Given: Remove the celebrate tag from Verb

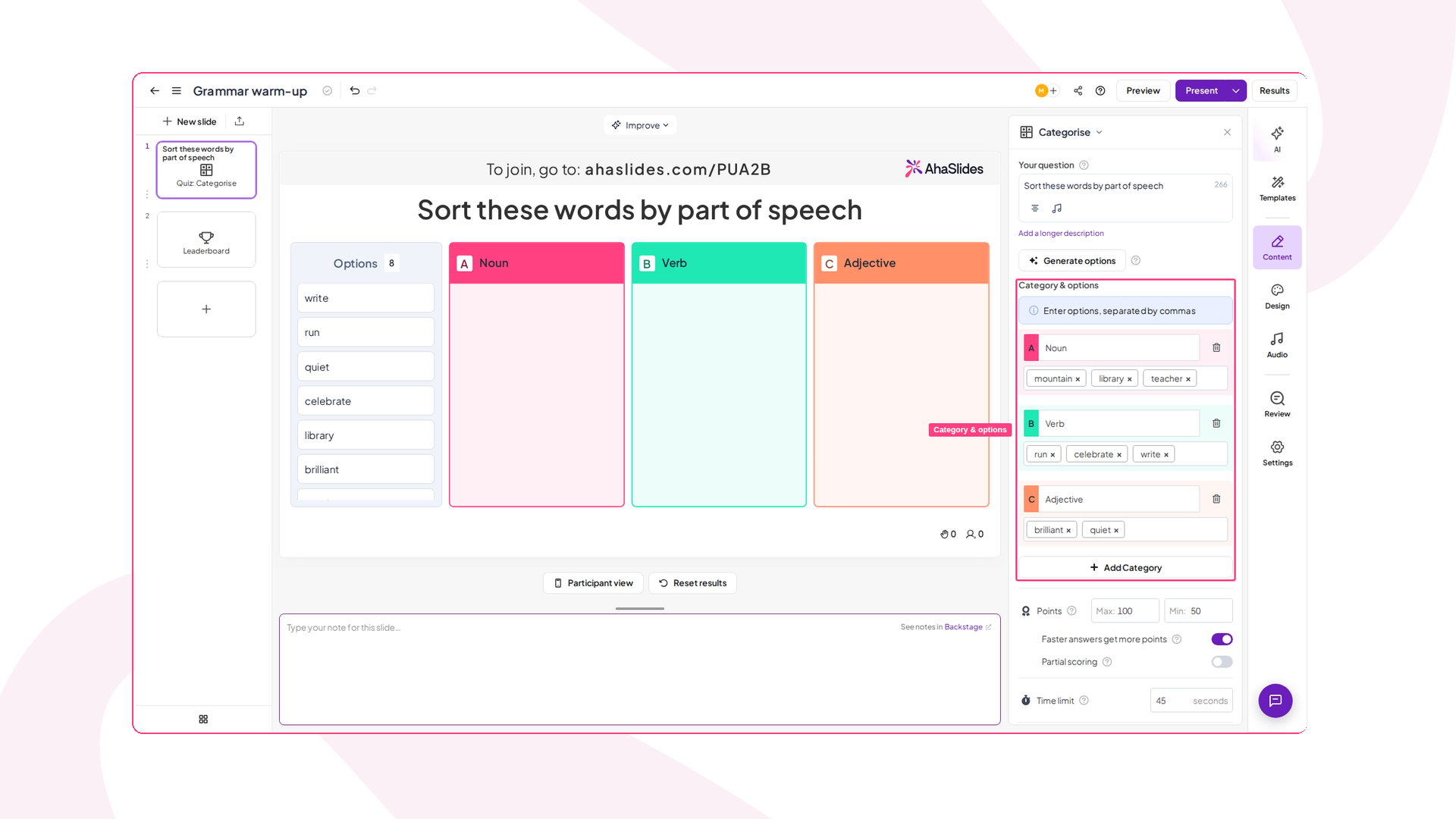Looking at the screenshot, I should [1119, 455].
